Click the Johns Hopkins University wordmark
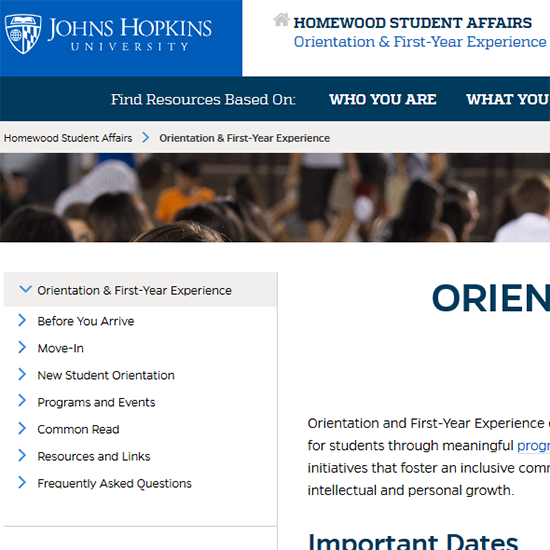The image size is (550, 550). 129,34
